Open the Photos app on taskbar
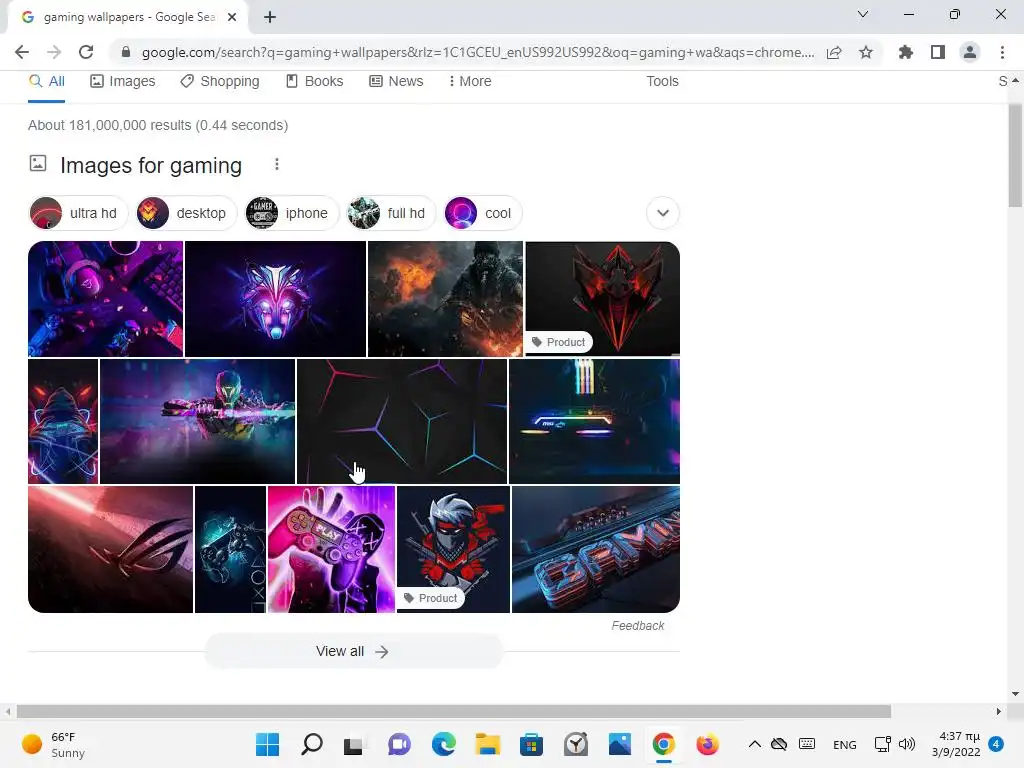The width and height of the screenshot is (1024, 768). point(620,744)
